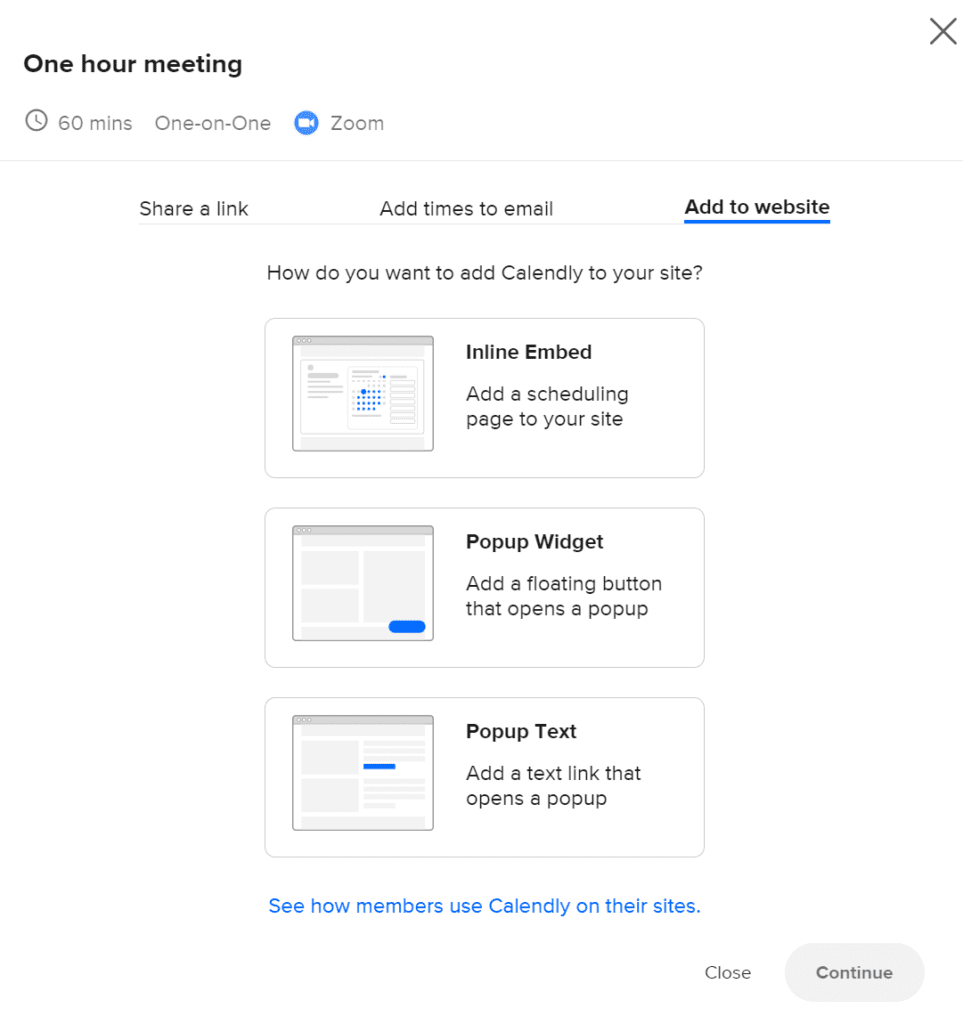Pick the Popup Text option title

click(521, 732)
